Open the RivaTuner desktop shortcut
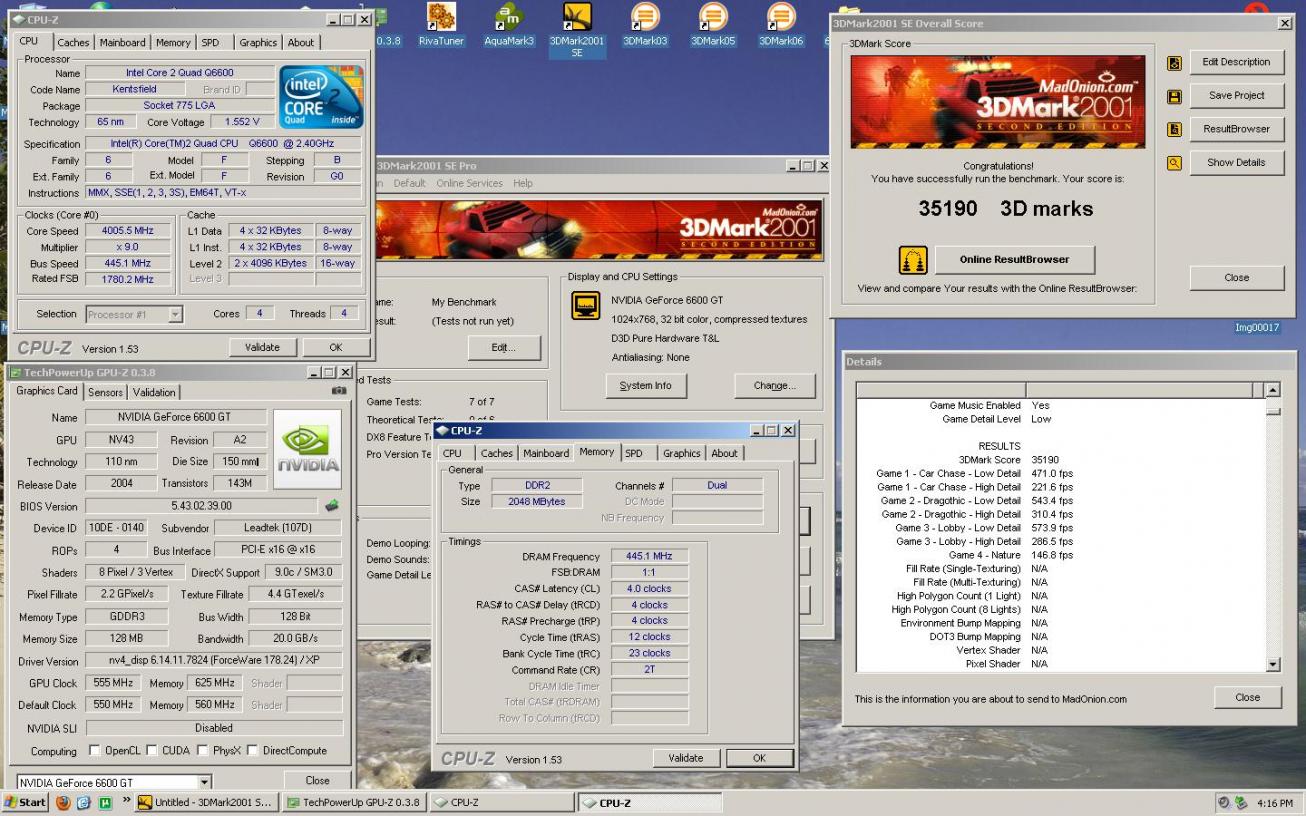Screen dimensions: 1306x816 coord(441,25)
